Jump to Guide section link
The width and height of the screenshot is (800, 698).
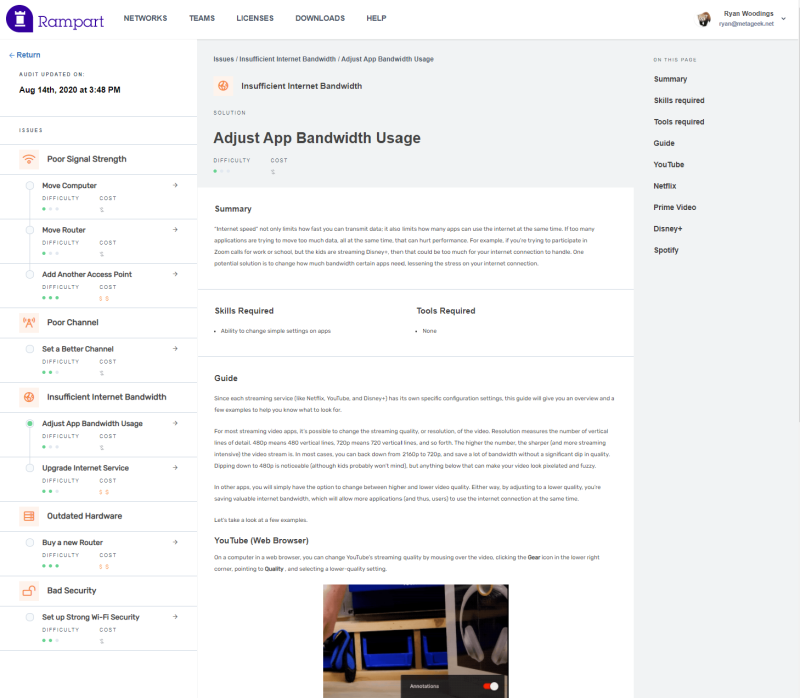[x=664, y=143]
